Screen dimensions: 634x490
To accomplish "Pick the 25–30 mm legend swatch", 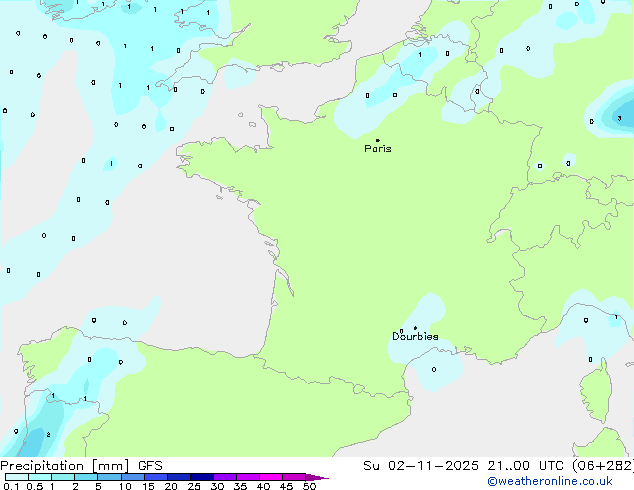I will [x=201, y=477].
